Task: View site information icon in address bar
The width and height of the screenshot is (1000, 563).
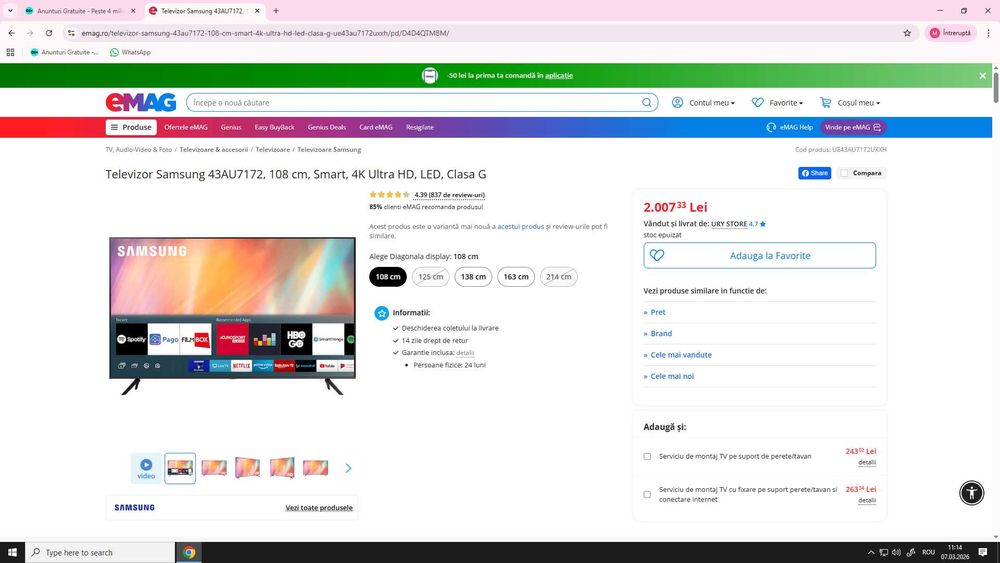Action: (71, 33)
